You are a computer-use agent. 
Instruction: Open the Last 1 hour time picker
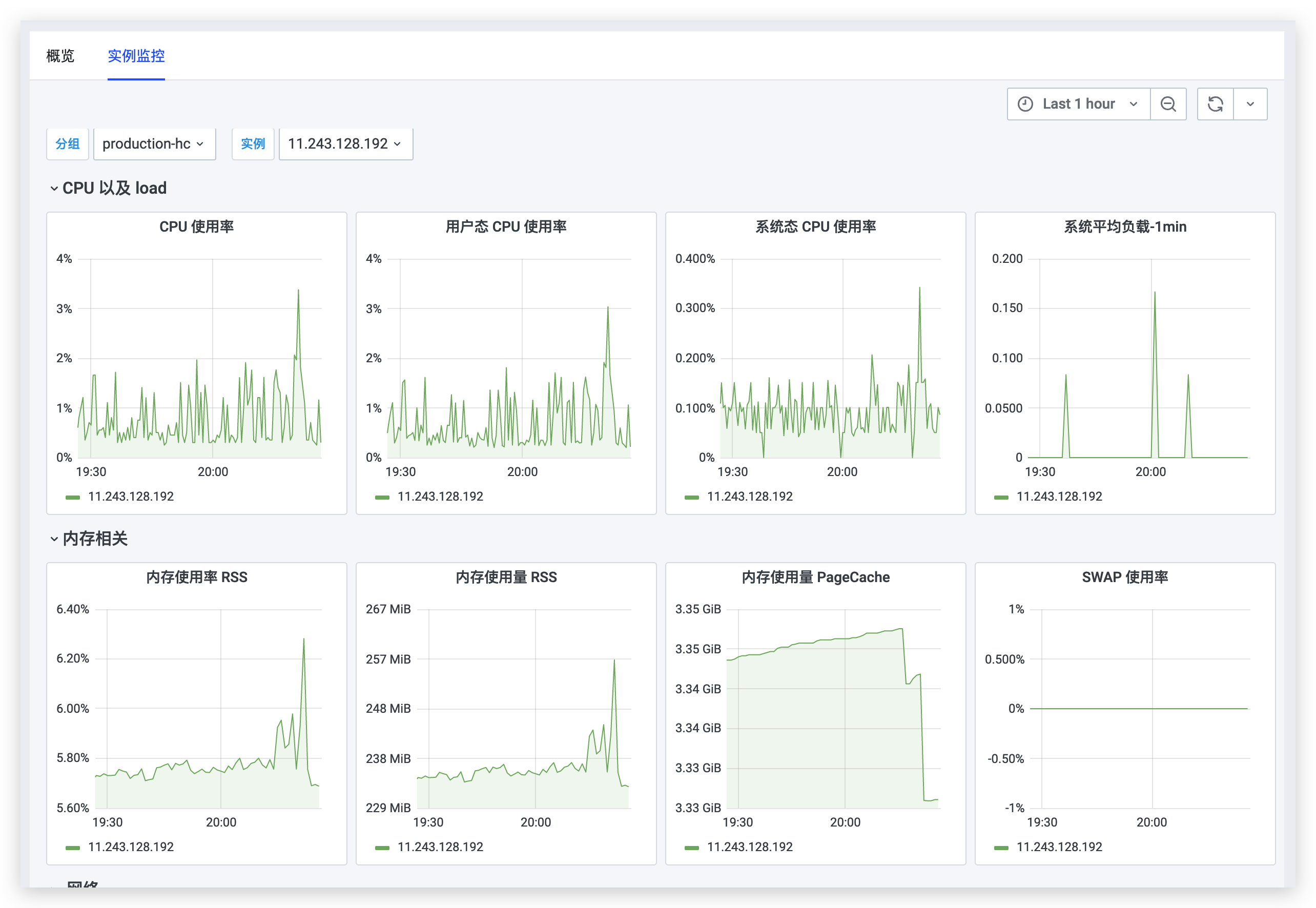coord(1079,104)
